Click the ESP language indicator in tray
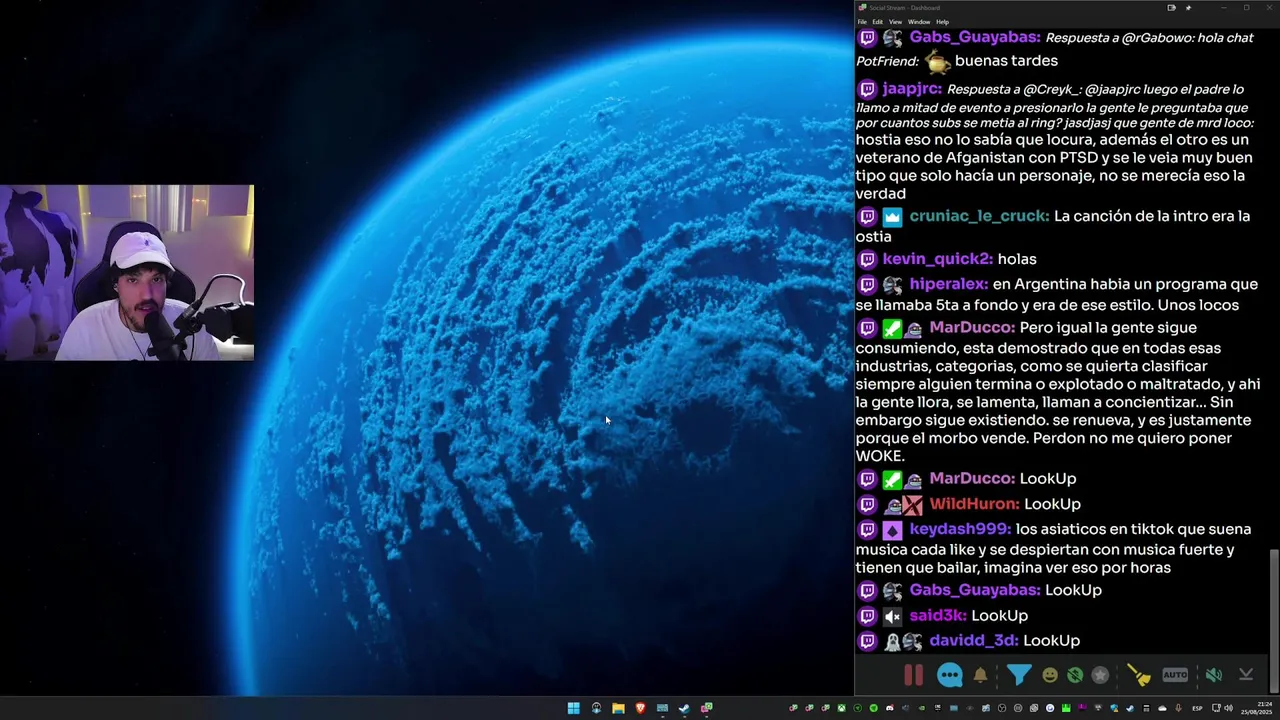This screenshot has width=1280, height=720. 1197,708
